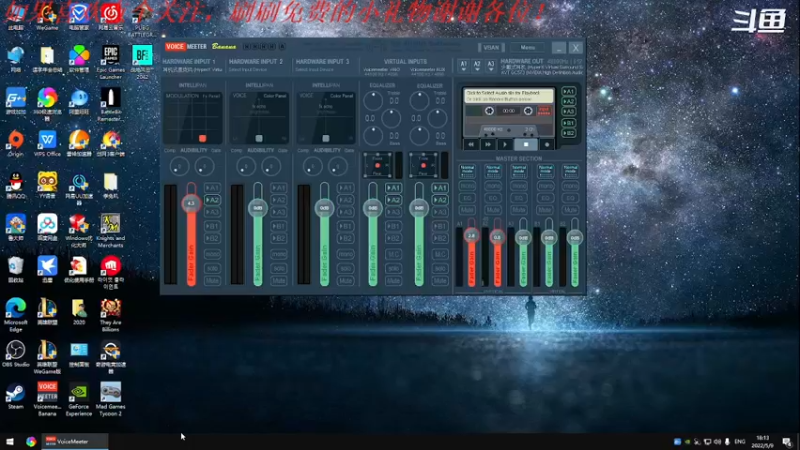
Task: Open A3 hardware output device dropdown
Action: pyautogui.click(x=490, y=65)
